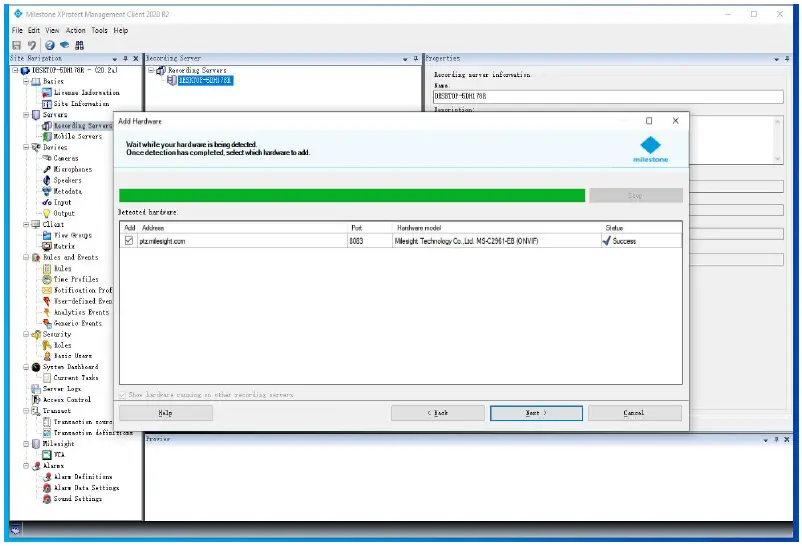Click the Sound Settings icon
Screen dimensions: 802x546
click(47, 499)
